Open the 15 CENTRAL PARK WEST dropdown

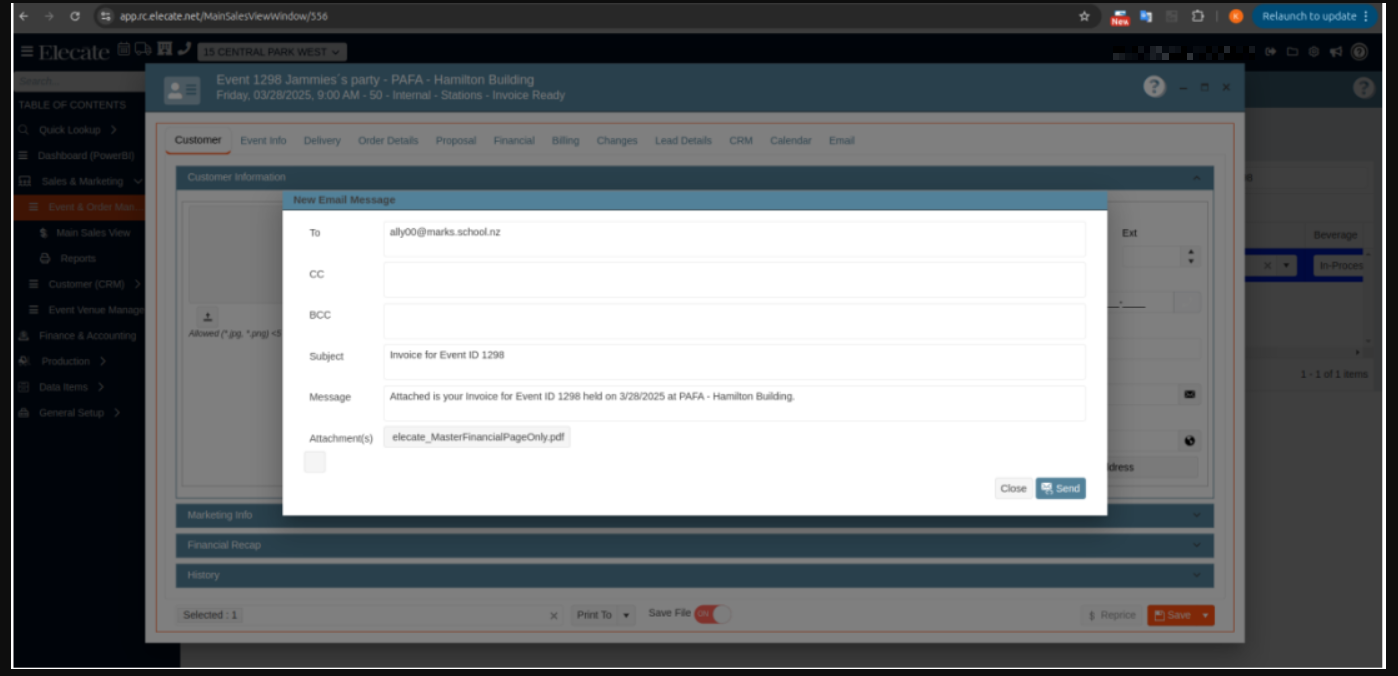(x=272, y=52)
